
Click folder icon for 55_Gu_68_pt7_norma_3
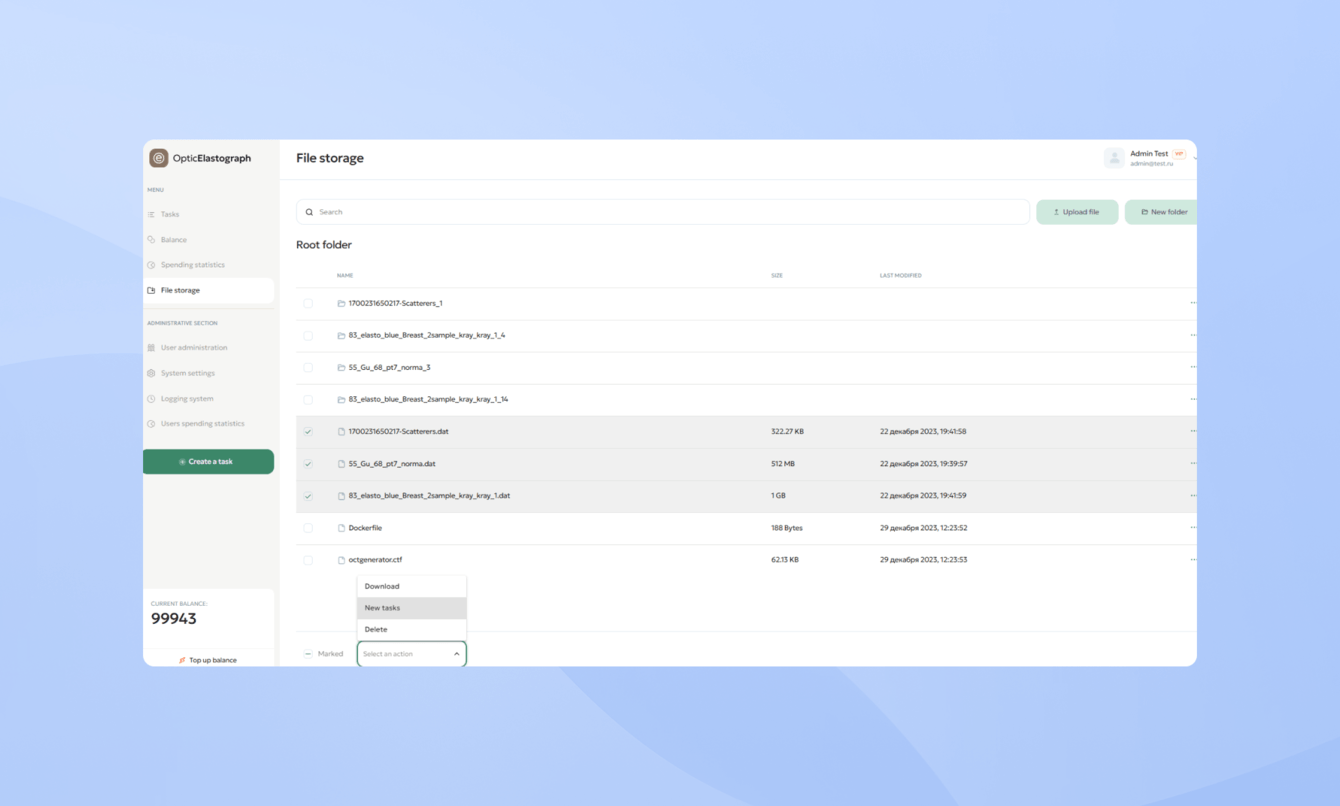pos(341,367)
